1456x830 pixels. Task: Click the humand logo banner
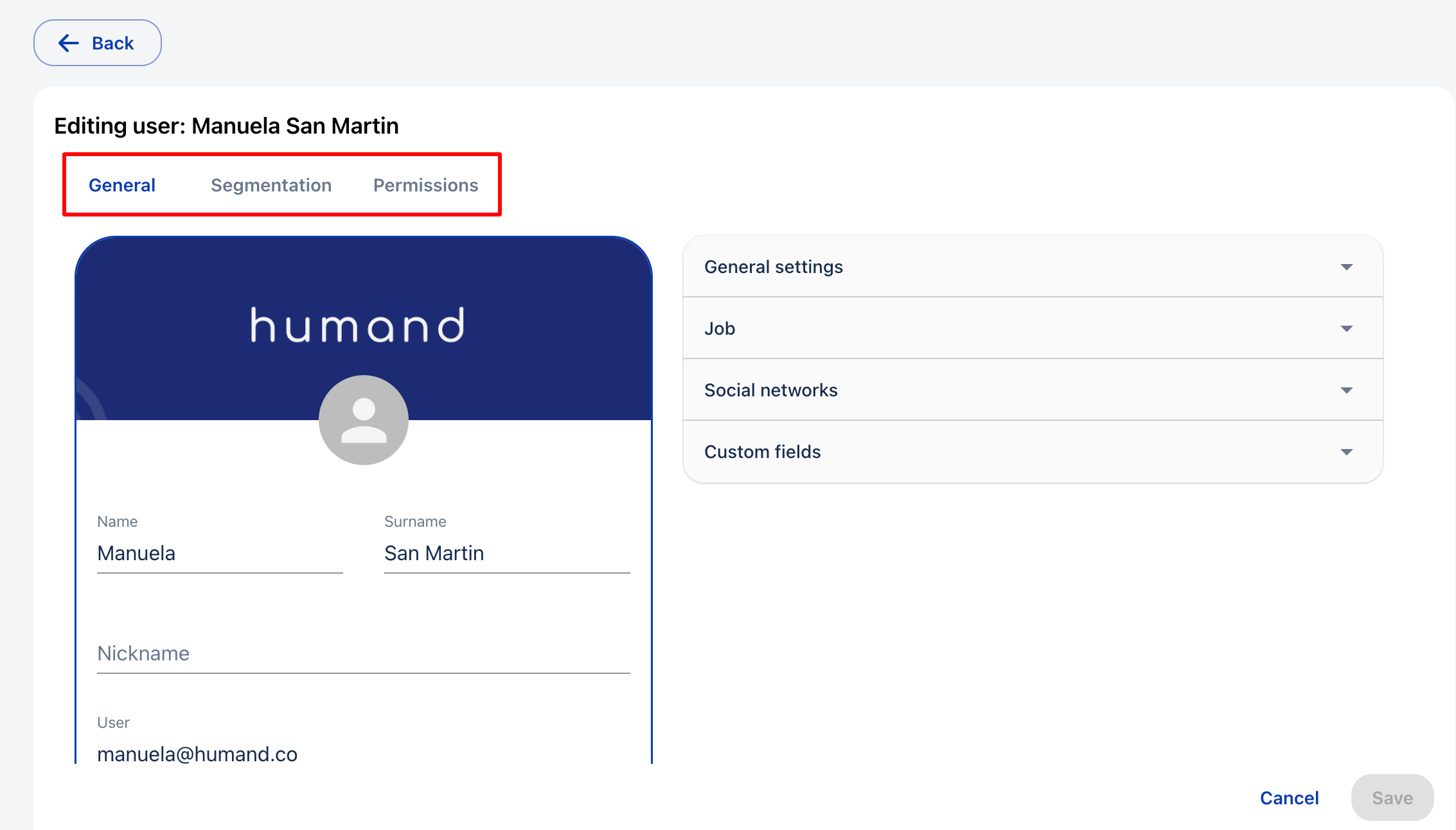pyautogui.click(x=357, y=325)
